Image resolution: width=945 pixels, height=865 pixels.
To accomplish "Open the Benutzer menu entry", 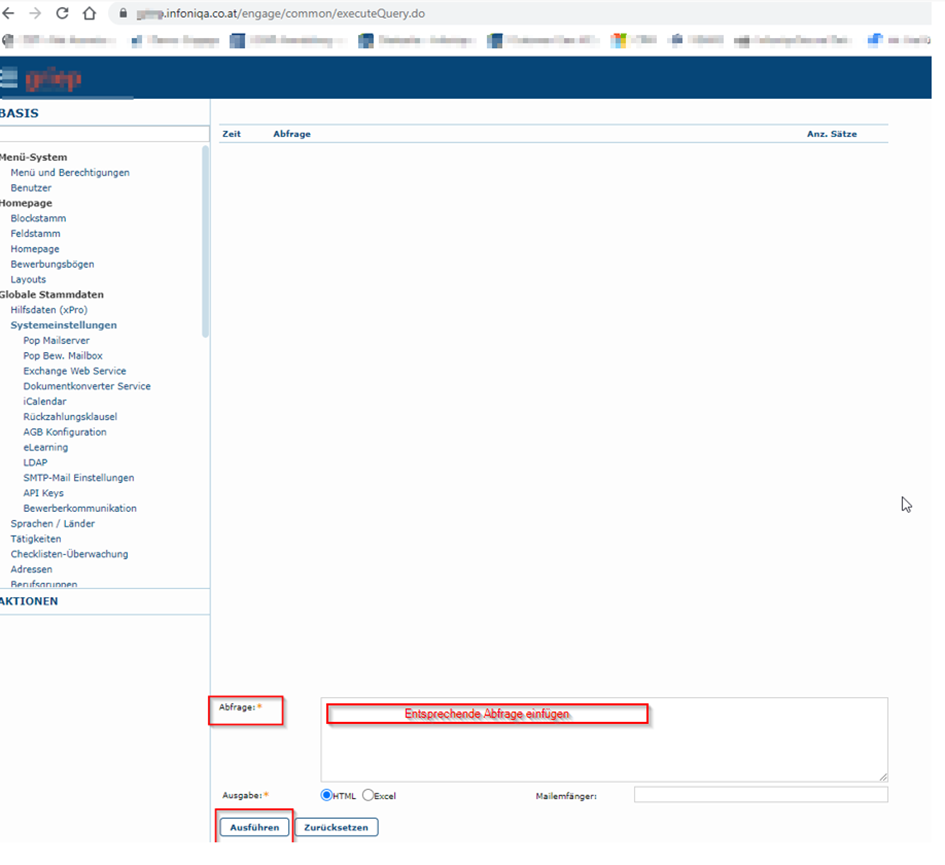I will pos(31,188).
